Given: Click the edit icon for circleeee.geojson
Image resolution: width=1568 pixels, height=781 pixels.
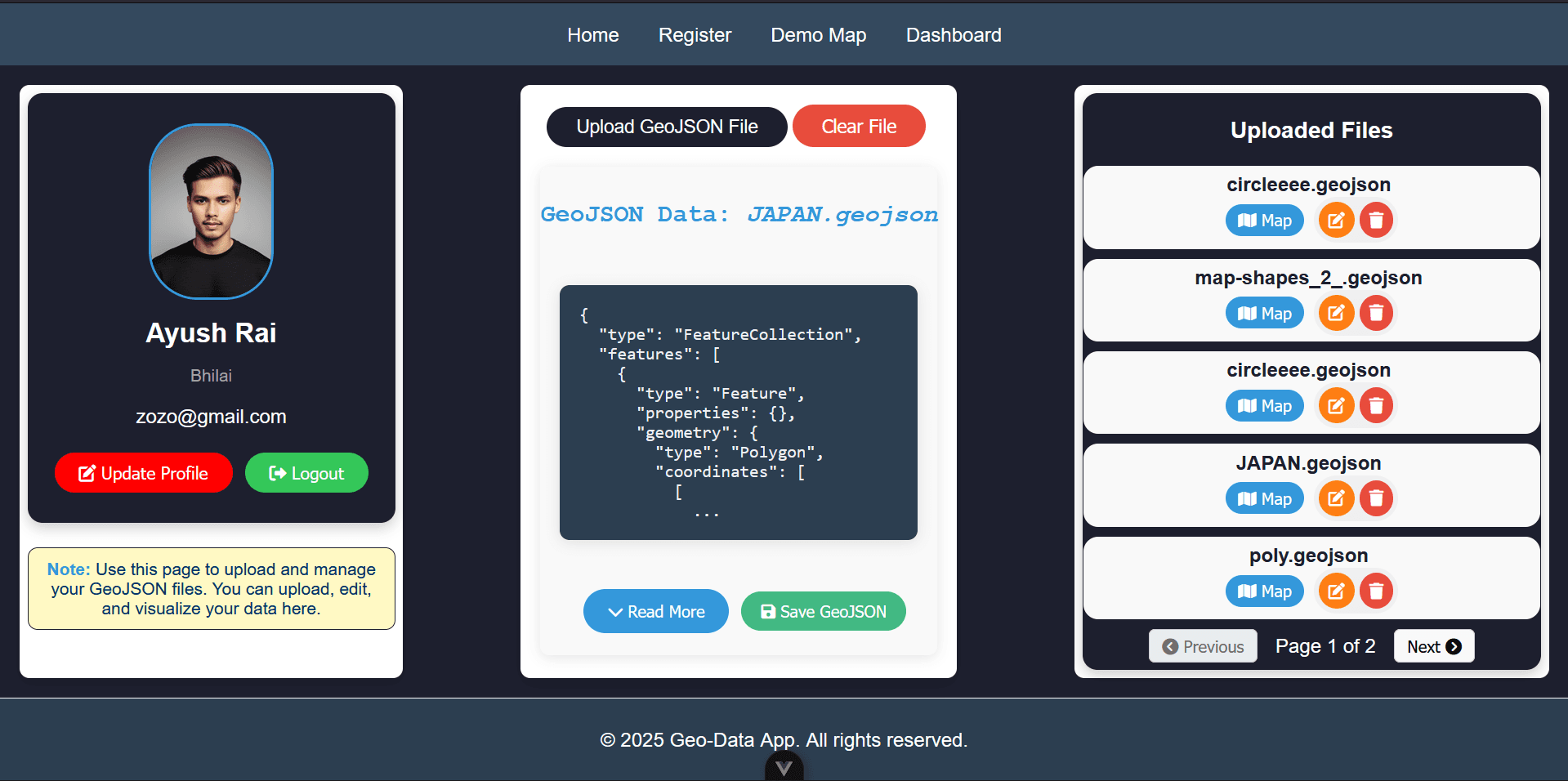Looking at the screenshot, I should coord(1336,220).
